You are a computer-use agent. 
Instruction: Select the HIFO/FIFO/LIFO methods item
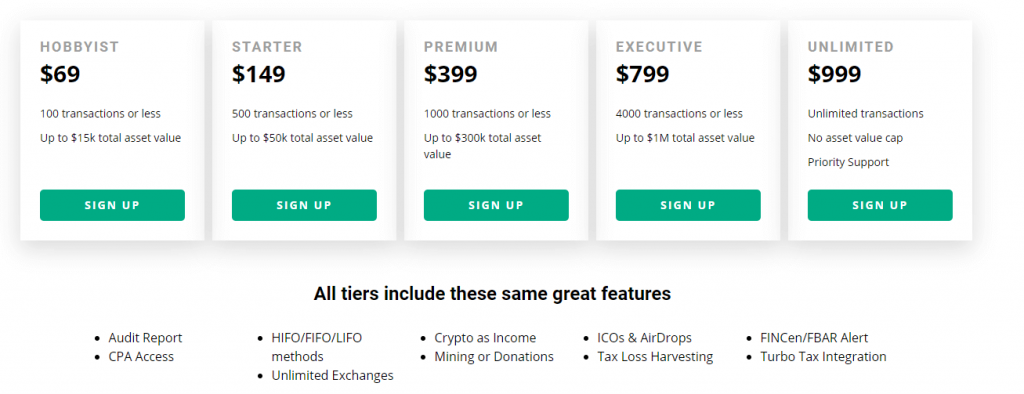[x=317, y=347]
